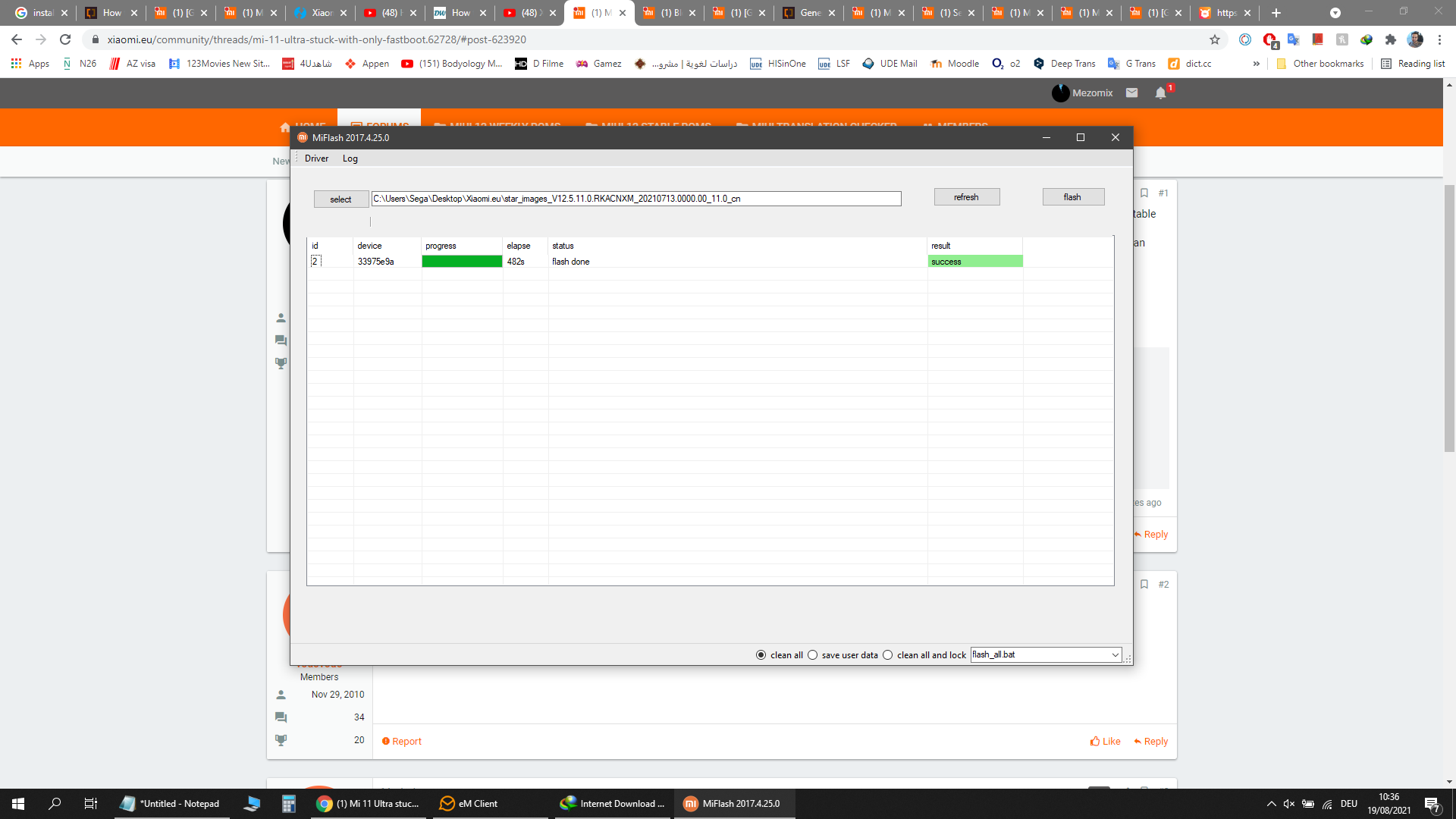Click the muted volume tray icon

1289,804
